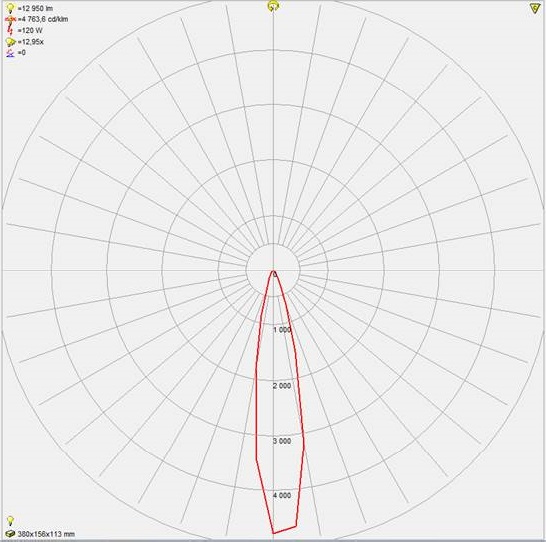Viewport: 546px width, 542px height.
Task: Click the 120 W power value label
Action: 30,31
